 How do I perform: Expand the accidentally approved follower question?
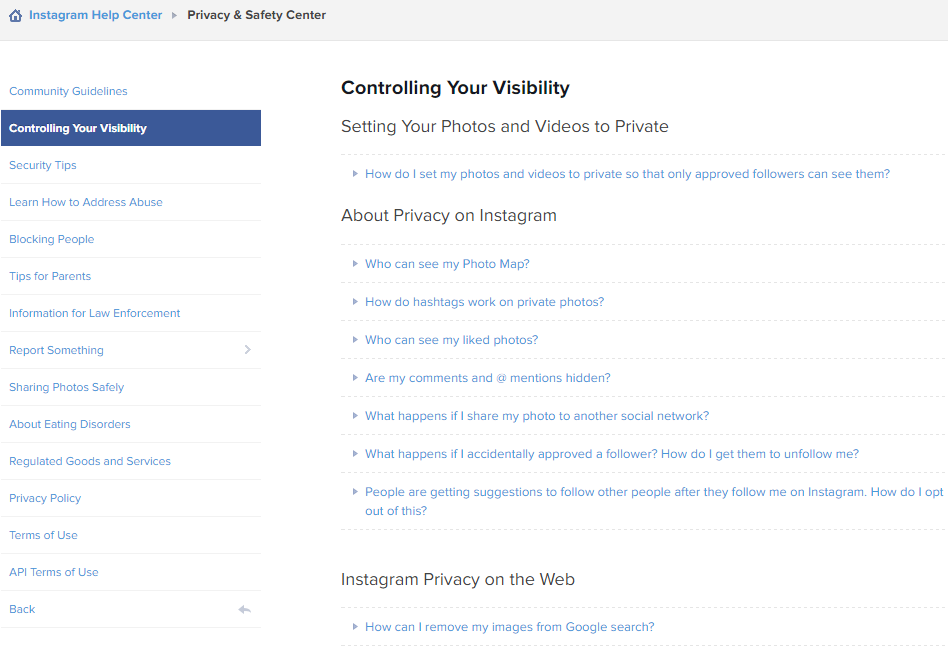coord(611,454)
